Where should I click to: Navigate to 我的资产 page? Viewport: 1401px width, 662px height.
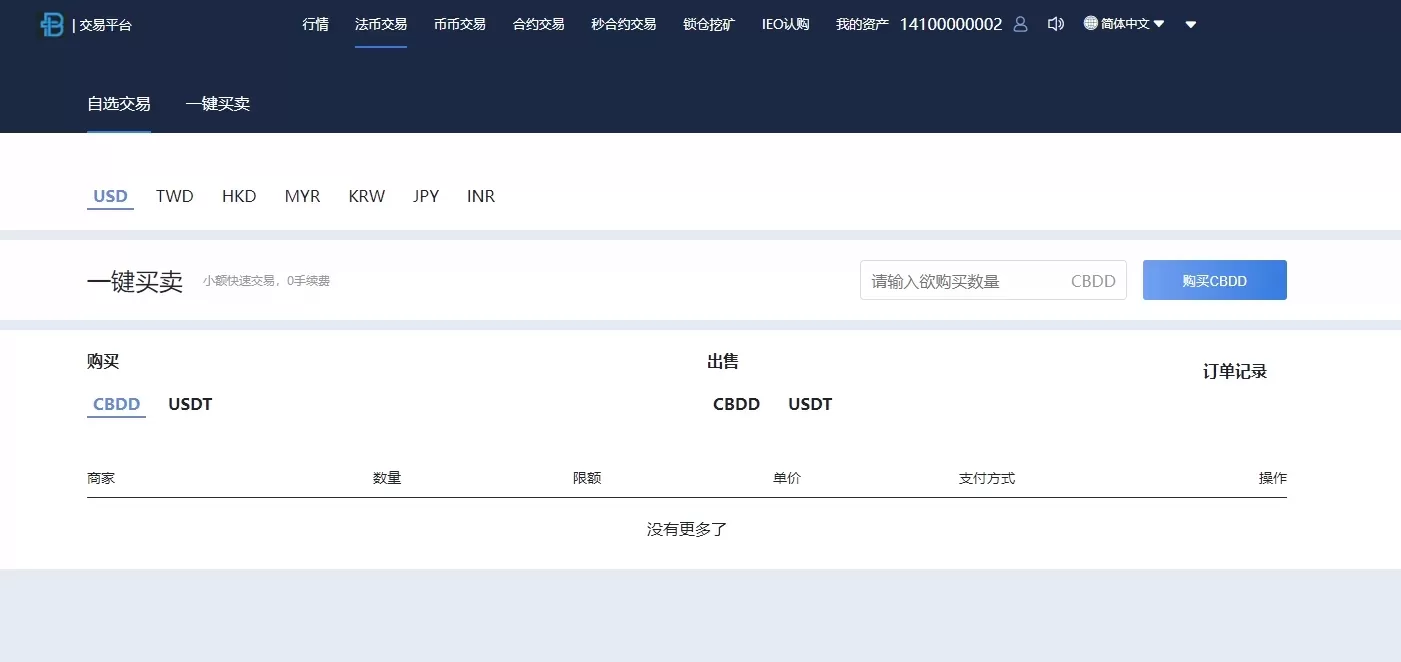(862, 24)
